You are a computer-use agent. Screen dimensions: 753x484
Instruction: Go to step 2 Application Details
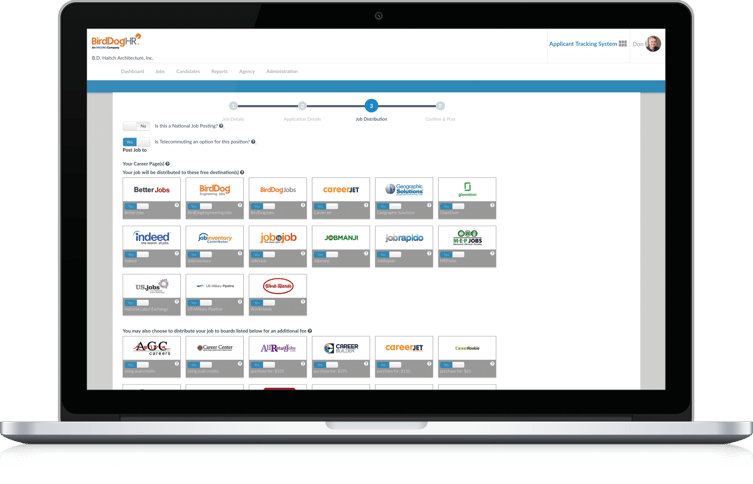tap(302, 106)
